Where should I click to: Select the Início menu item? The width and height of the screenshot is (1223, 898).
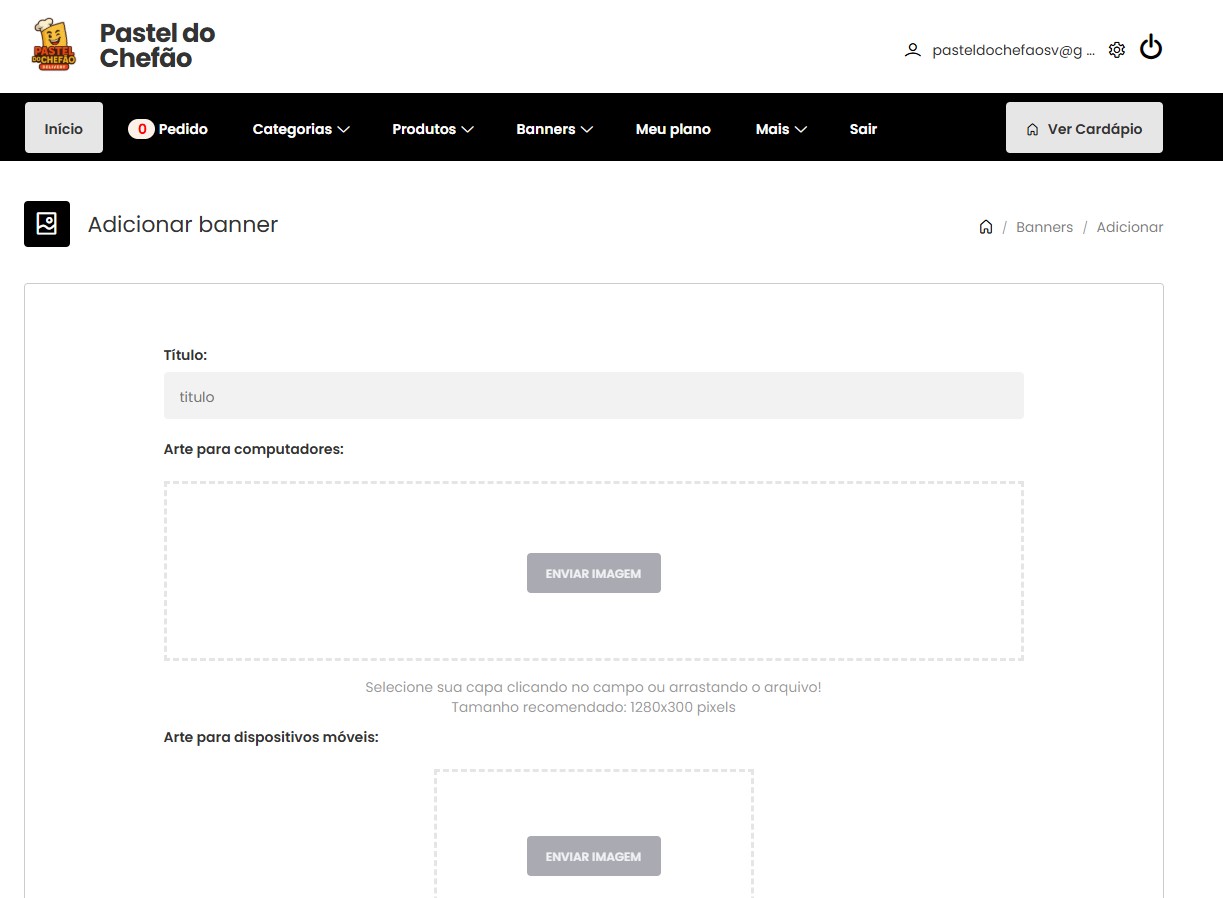pyautogui.click(x=63, y=128)
